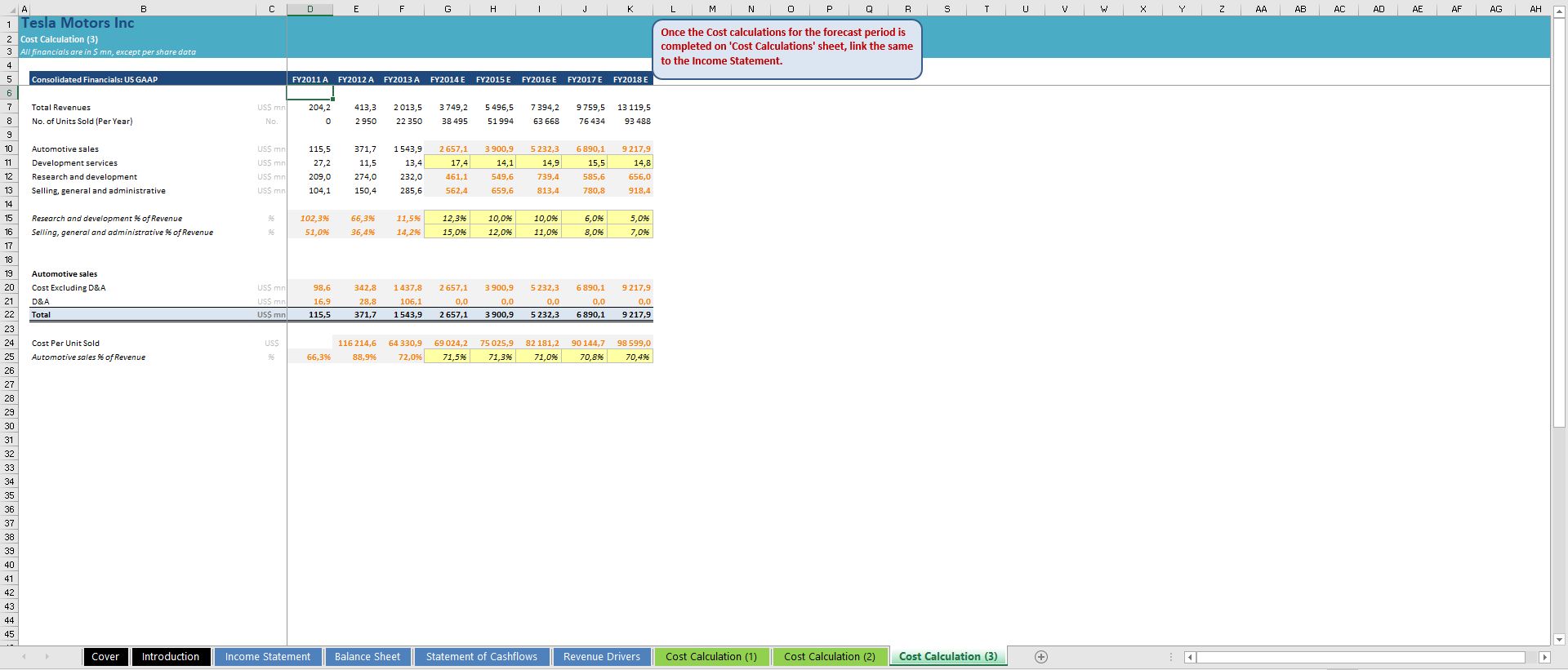The height and width of the screenshot is (670, 1568).
Task: Select row 22 header
Action: [x=9, y=314]
